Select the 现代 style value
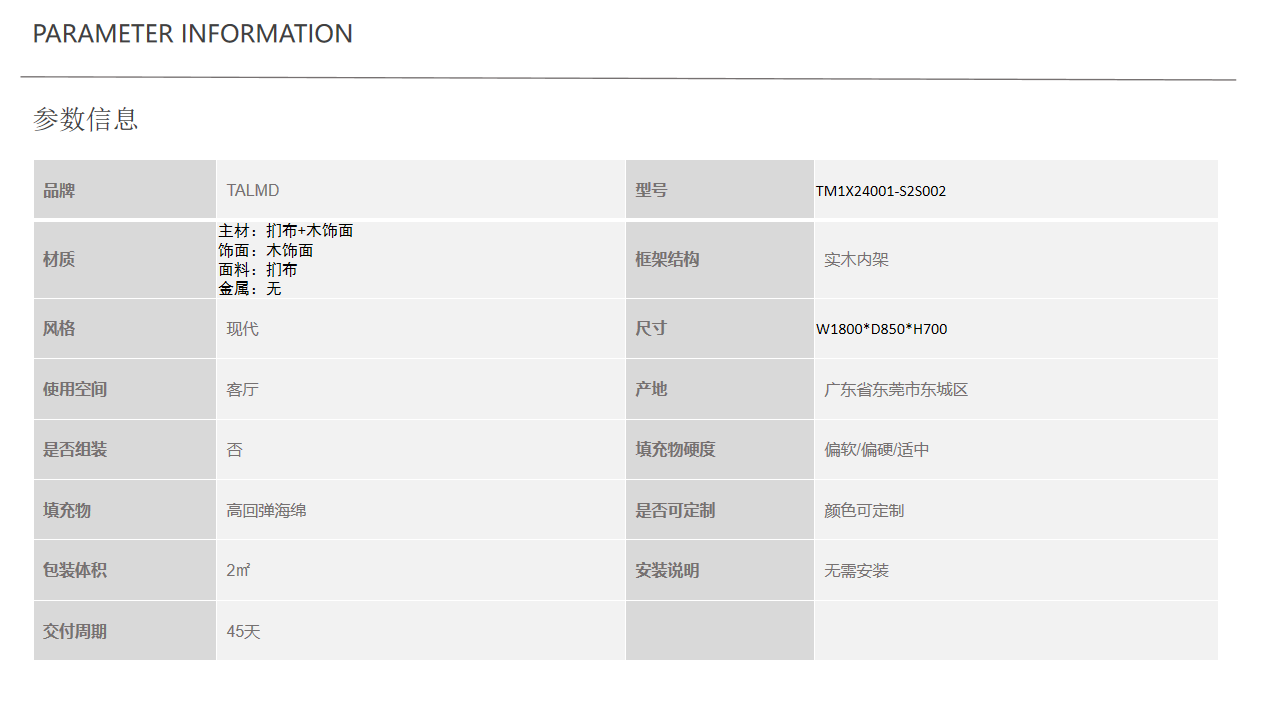This screenshot has width=1280, height=720. click(x=243, y=329)
